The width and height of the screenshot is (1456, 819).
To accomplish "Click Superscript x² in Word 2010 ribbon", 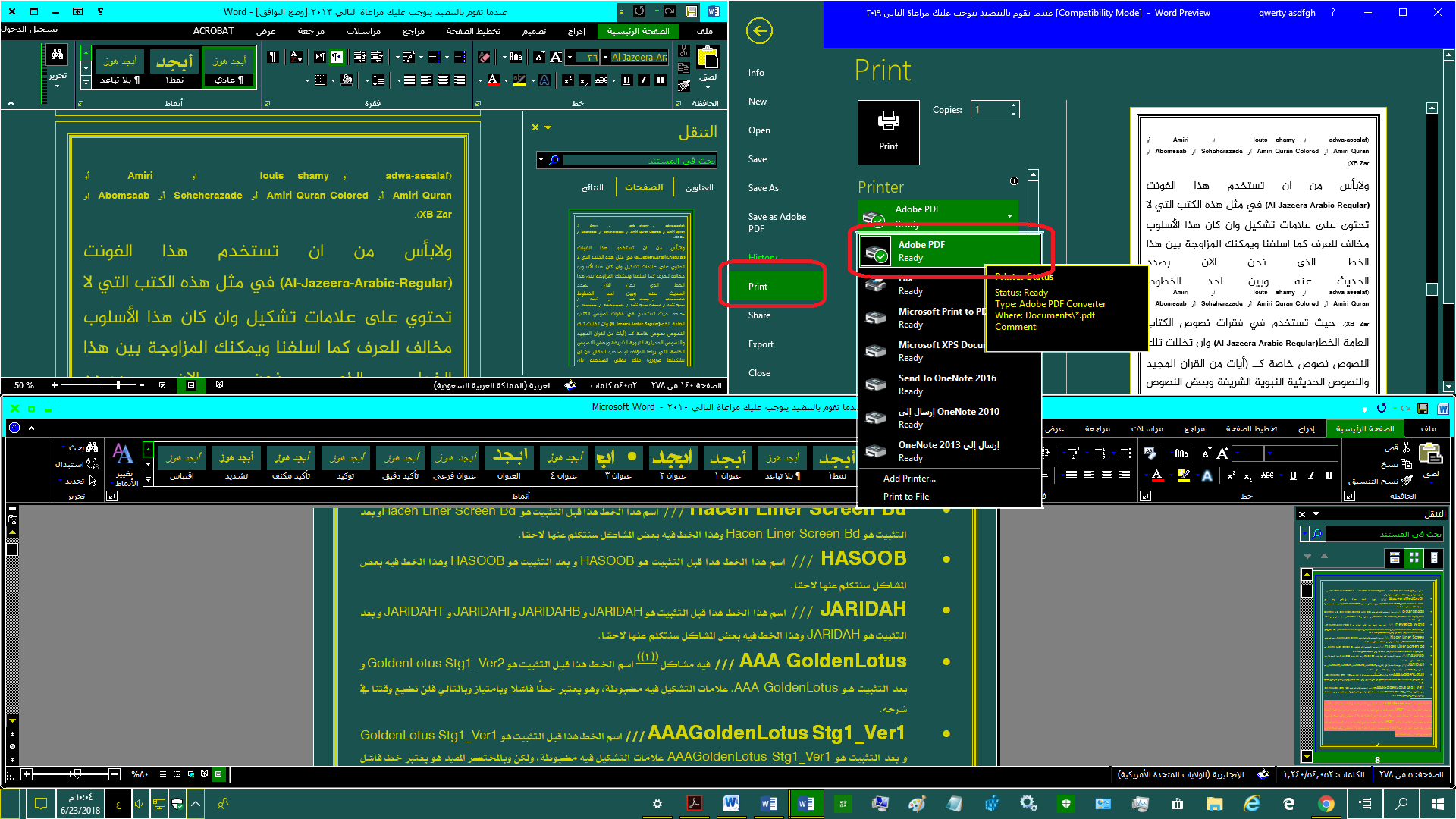I will [1232, 475].
